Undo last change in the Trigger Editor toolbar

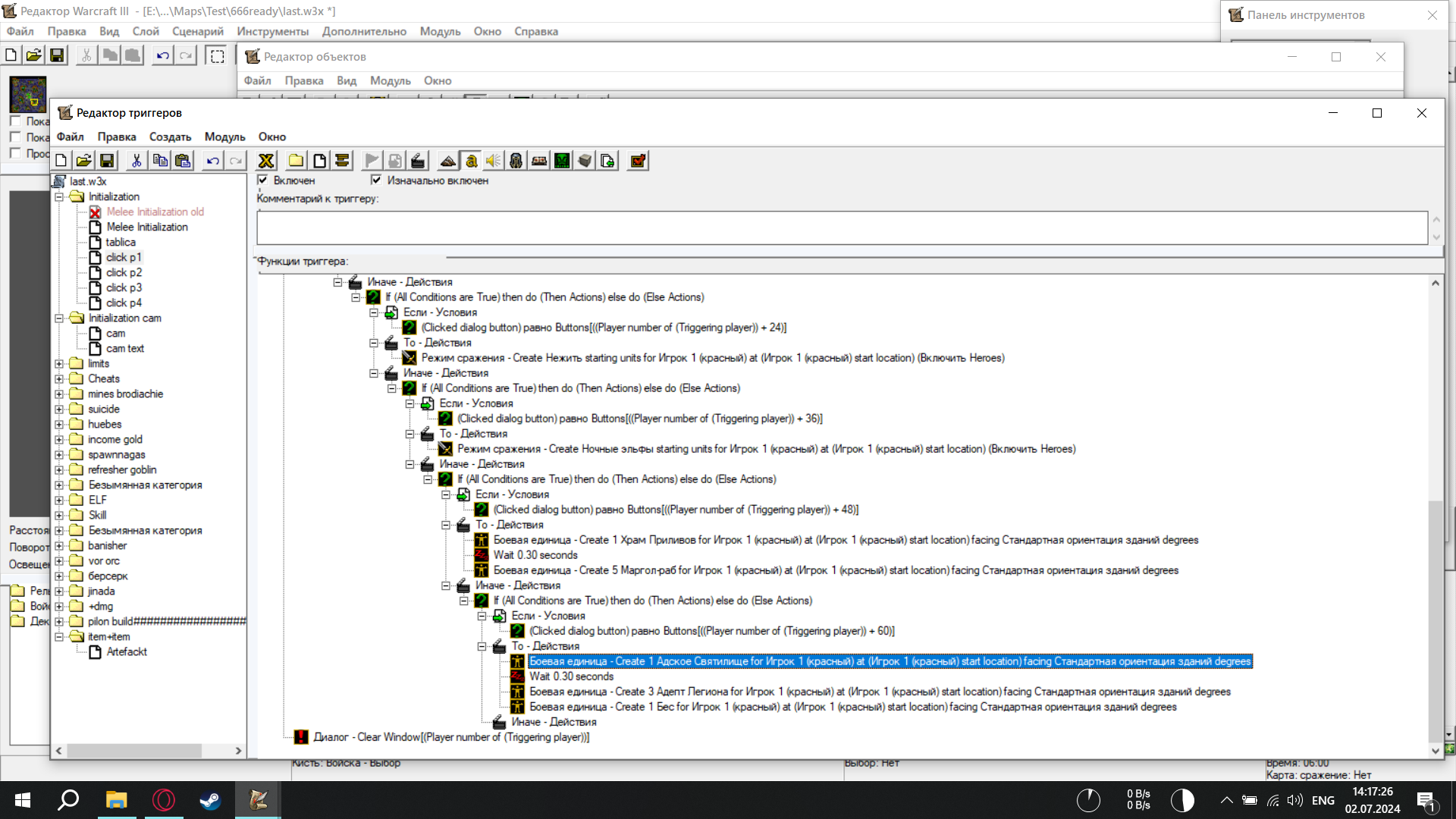coord(213,161)
